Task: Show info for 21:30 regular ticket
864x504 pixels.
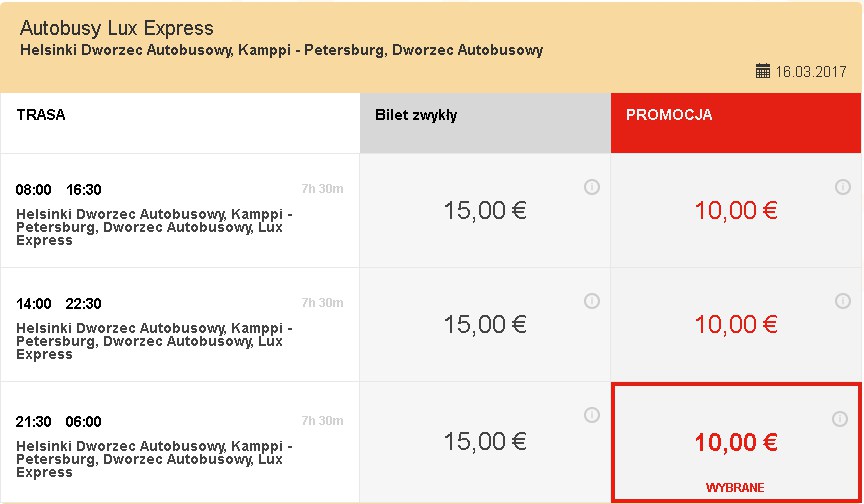Action: coord(591,415)
